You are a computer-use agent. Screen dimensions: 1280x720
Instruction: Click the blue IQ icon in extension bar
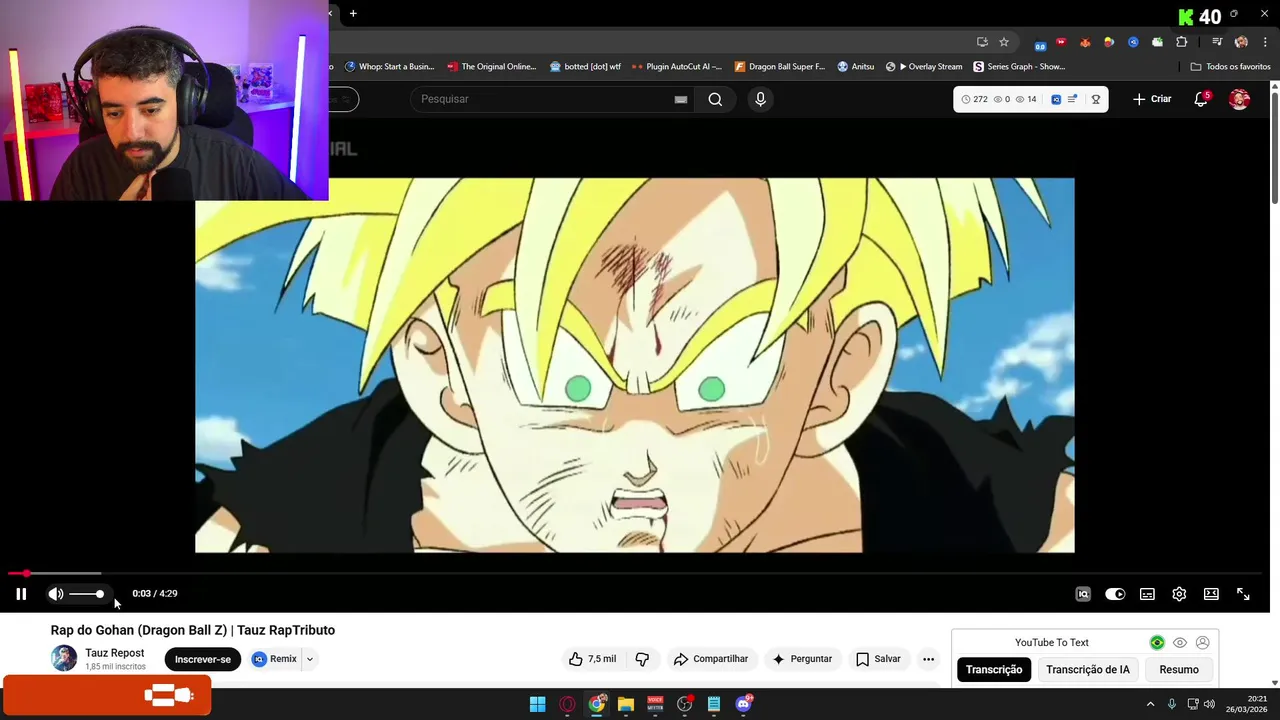tap(1056, 99)
